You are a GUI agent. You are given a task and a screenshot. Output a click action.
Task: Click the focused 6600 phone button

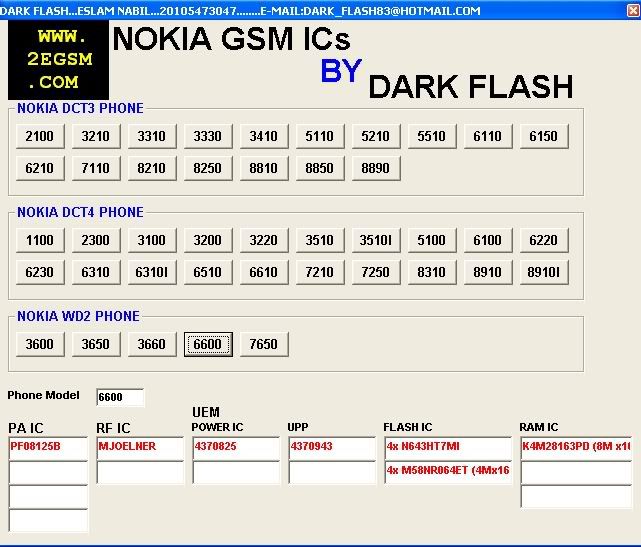208,344
